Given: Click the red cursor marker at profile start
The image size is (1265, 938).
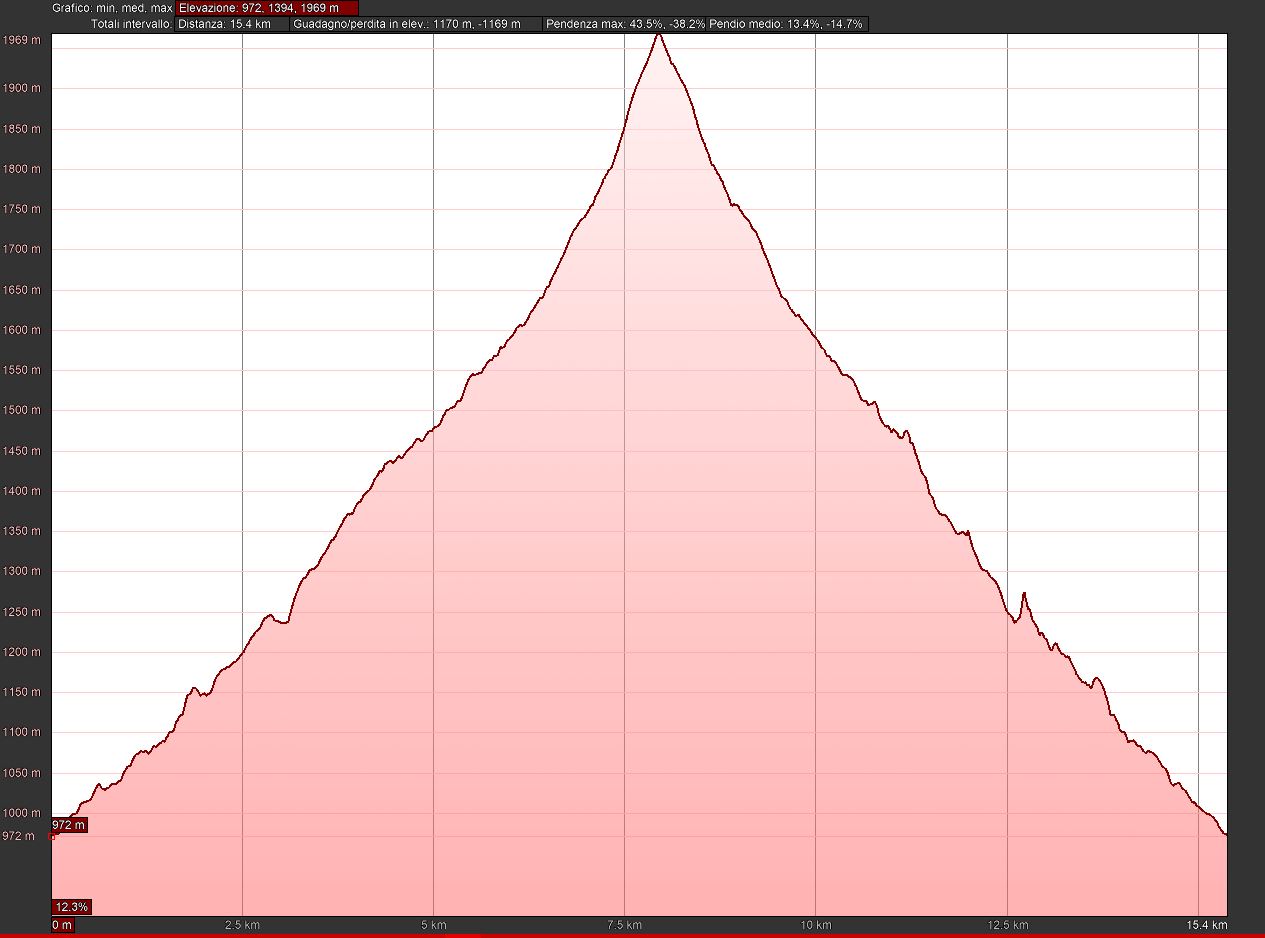Looking at the screenshot, I should pyautogui.click(x=53, y=835).
